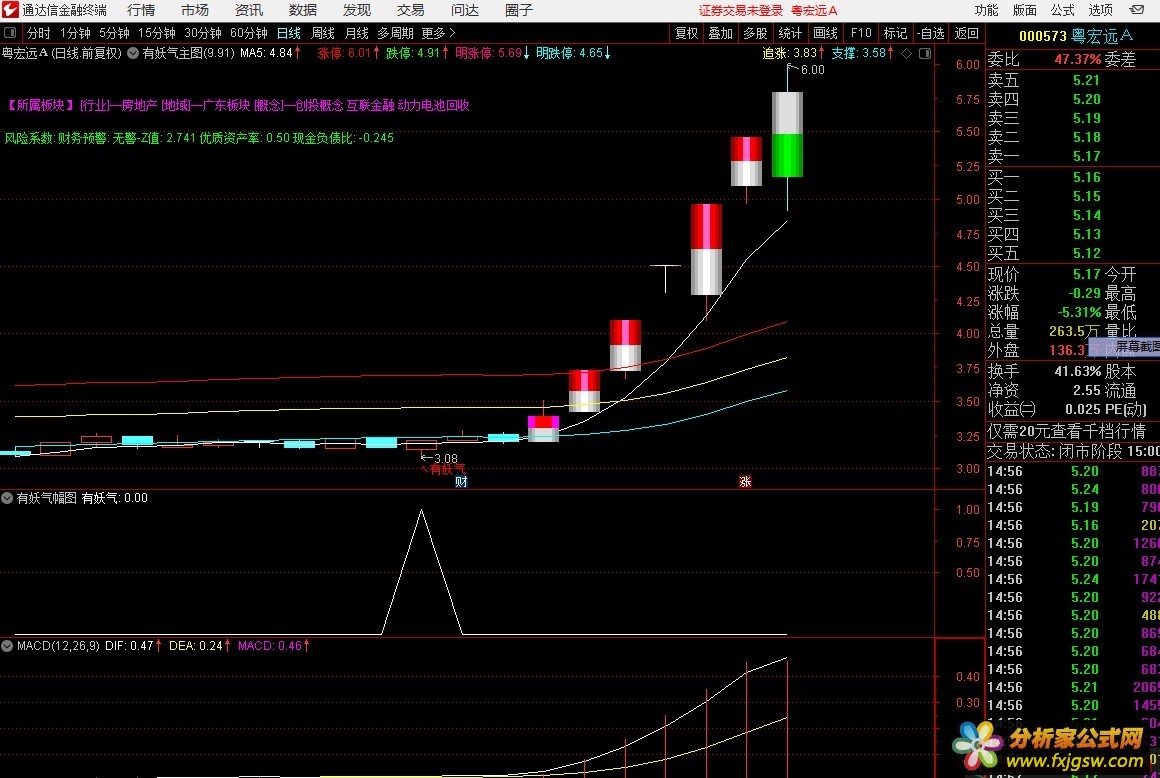The height and width of the screenshot is (778, 1160).
Task: Click the 卖一 5.17 order row
Action: 1073,156
